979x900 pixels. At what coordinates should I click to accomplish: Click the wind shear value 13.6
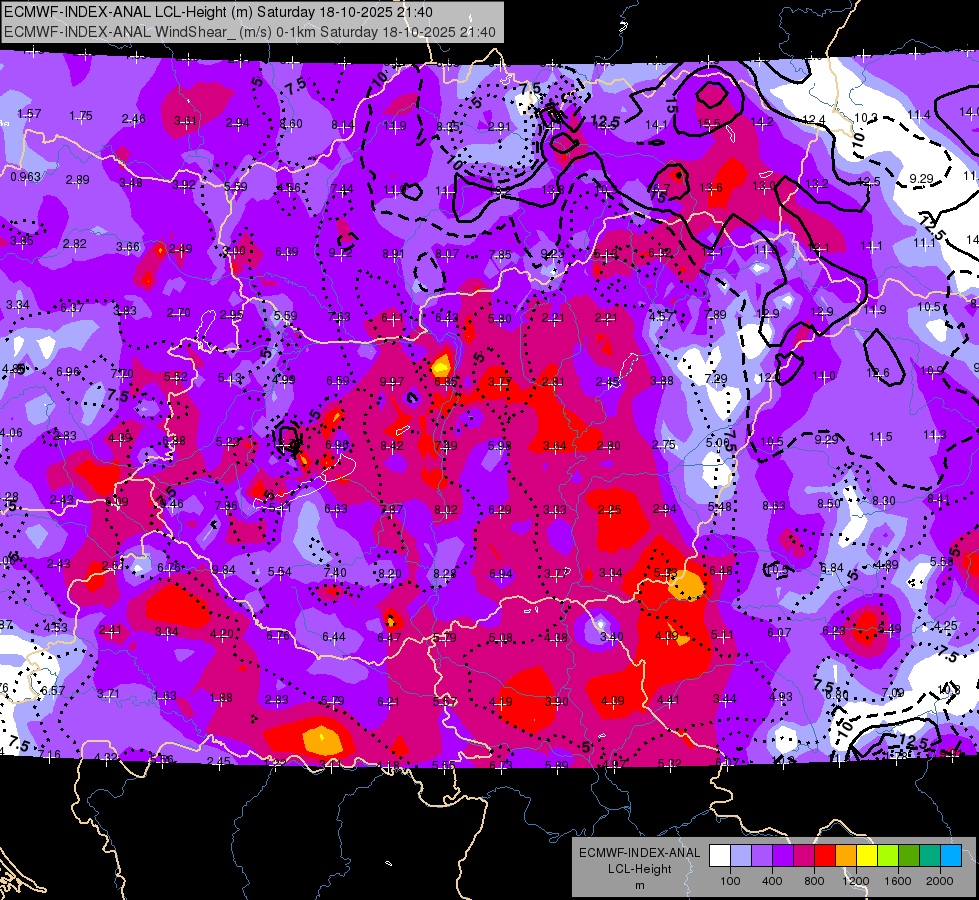click(711, 187)
